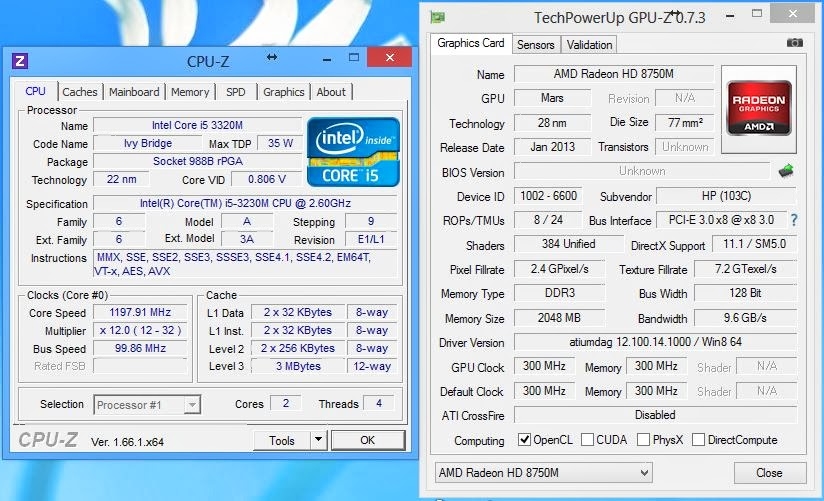Expand the AMD Radeon HD 8750M GPU selector

point(544,473)
